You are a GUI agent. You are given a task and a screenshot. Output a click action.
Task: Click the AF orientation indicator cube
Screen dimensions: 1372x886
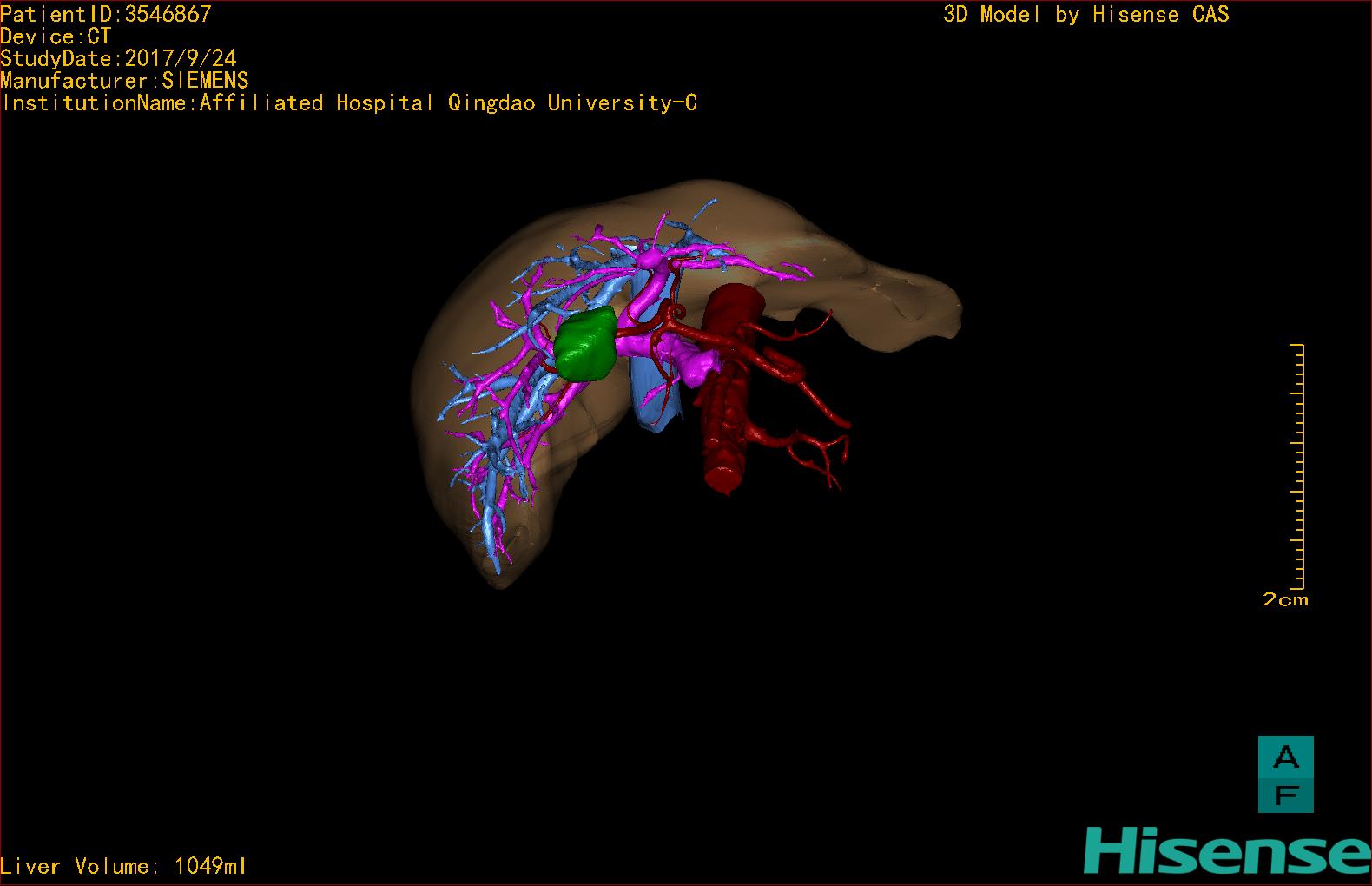1285,774
